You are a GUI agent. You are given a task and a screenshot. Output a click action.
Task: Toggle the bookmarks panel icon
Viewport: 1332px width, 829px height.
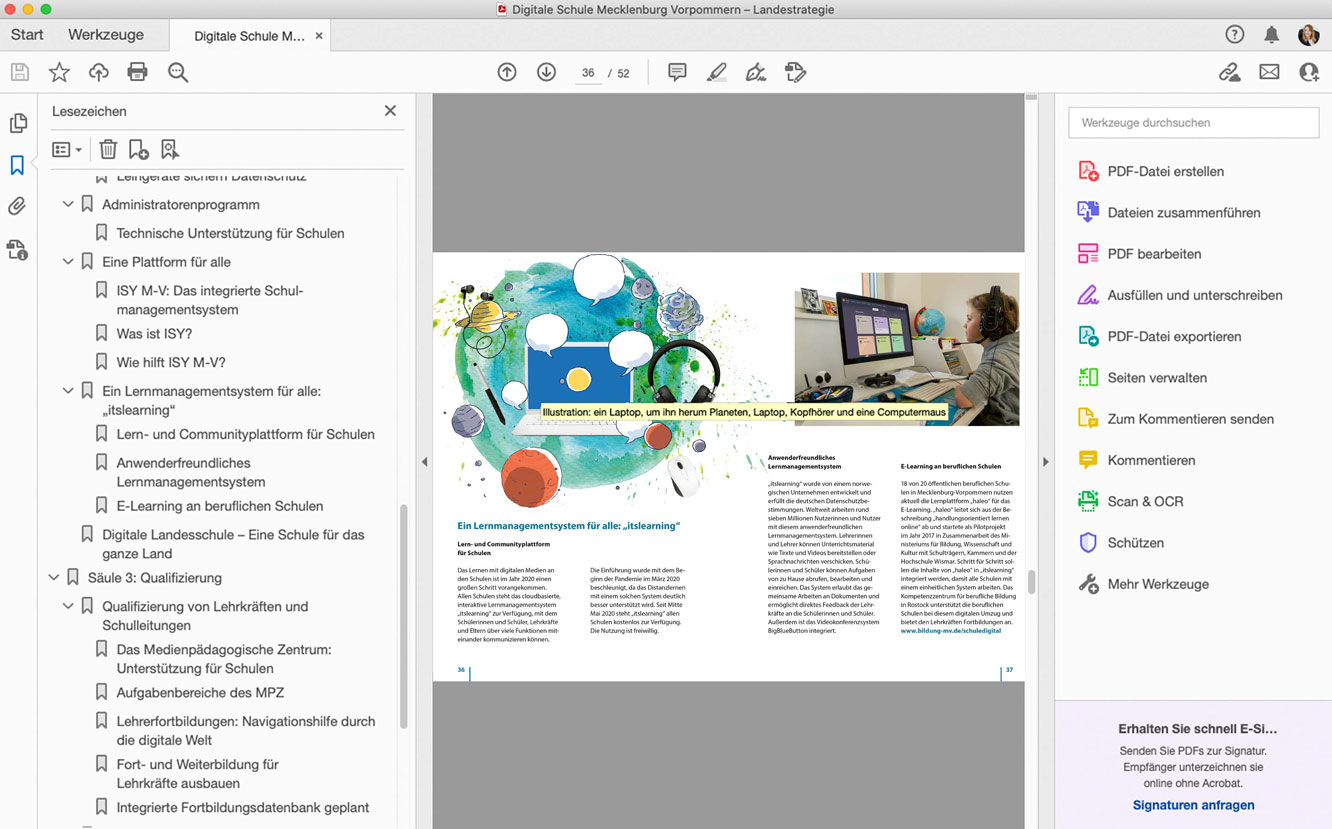click(17, 165)
